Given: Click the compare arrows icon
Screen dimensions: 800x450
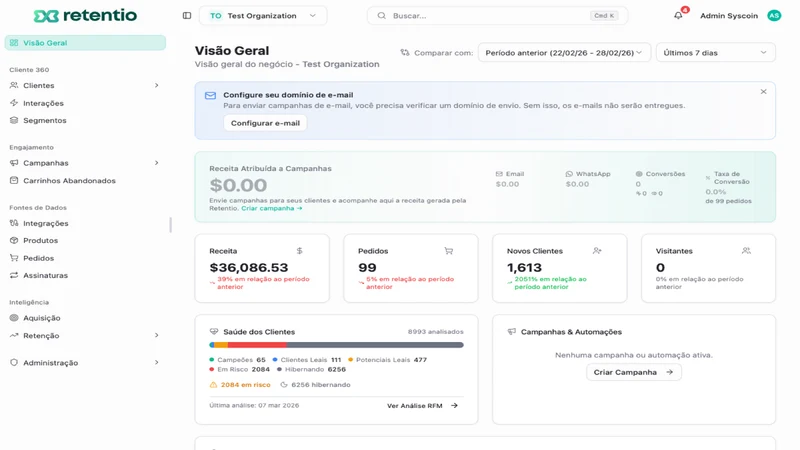Looking at the screenshot, I should coord(405,53).
